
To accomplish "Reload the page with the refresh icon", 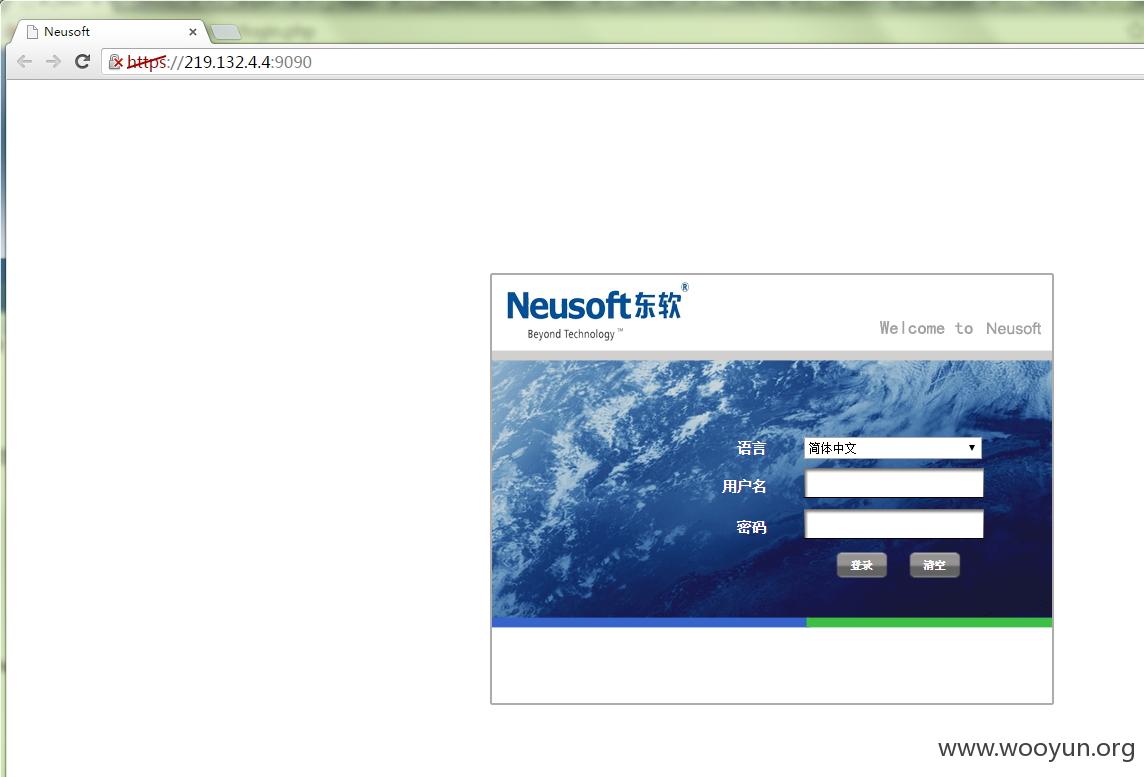I will (82, 61).
